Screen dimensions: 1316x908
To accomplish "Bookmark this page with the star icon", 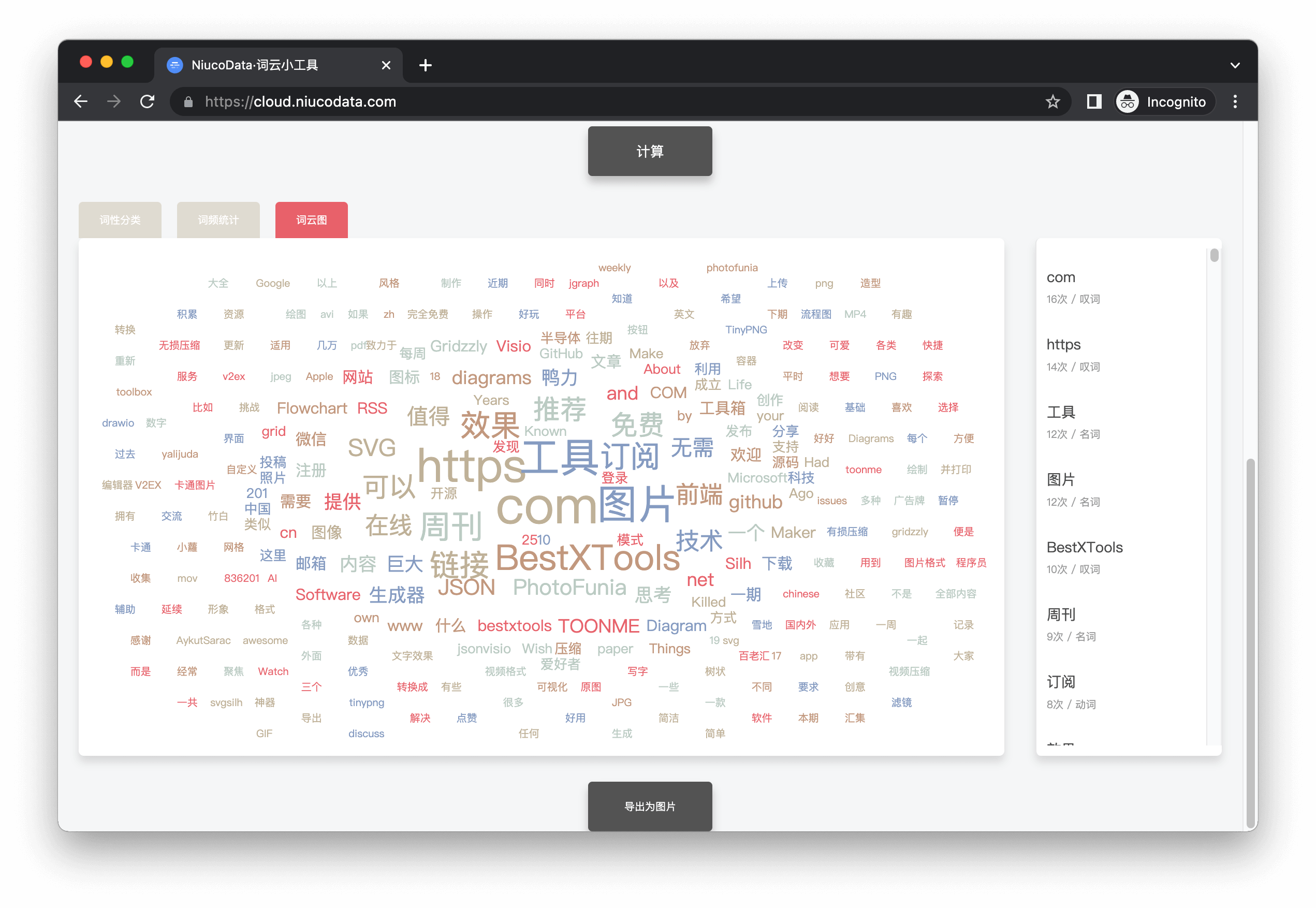I will 1052,102.
